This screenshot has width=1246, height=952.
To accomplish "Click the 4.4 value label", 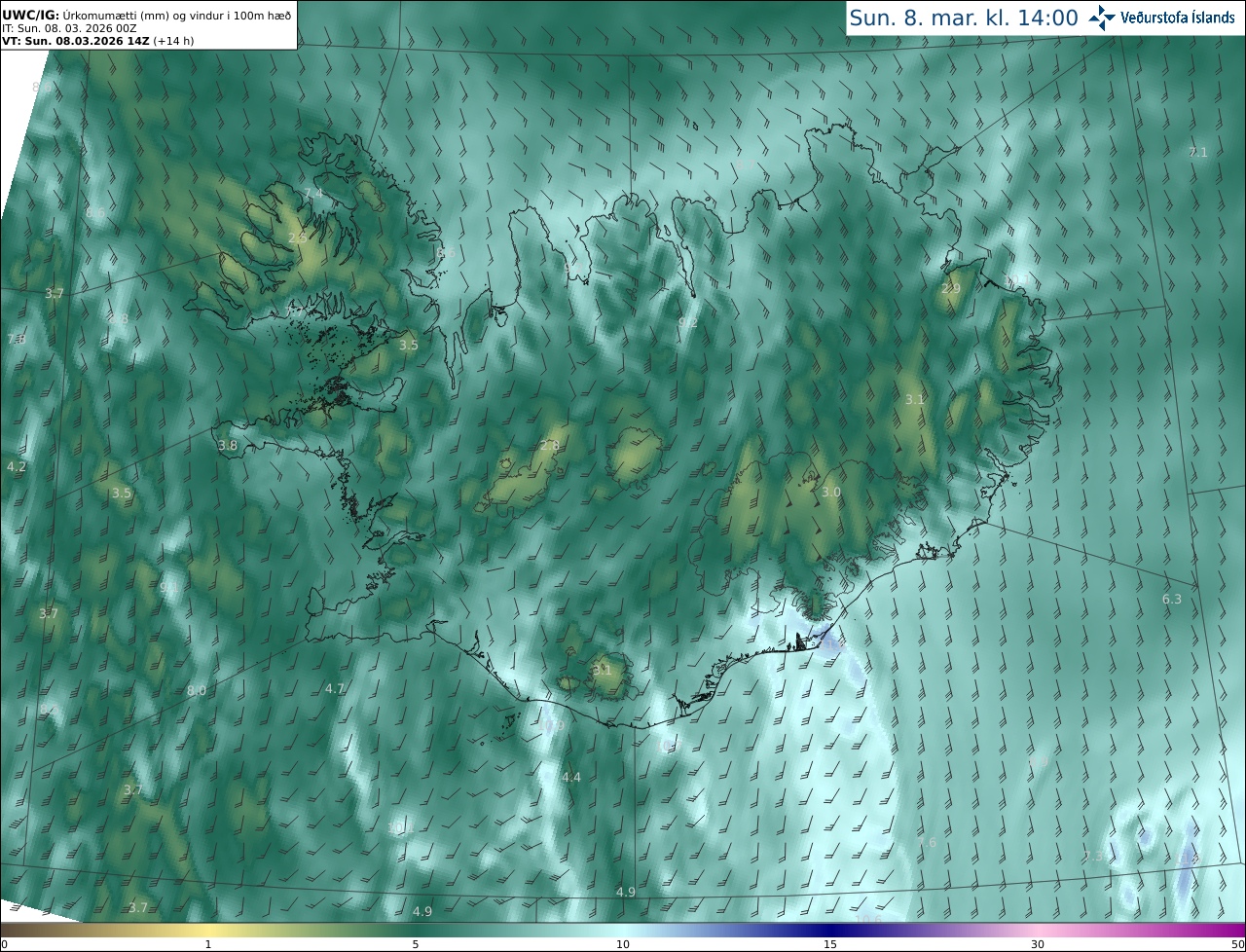I will (x=571, y=777).
